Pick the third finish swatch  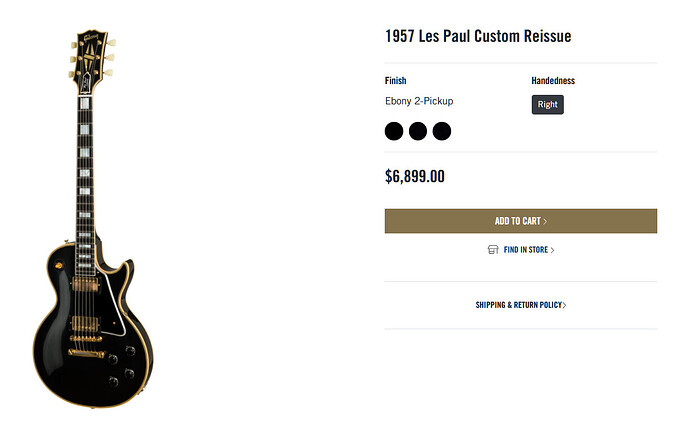coord(442,131)
